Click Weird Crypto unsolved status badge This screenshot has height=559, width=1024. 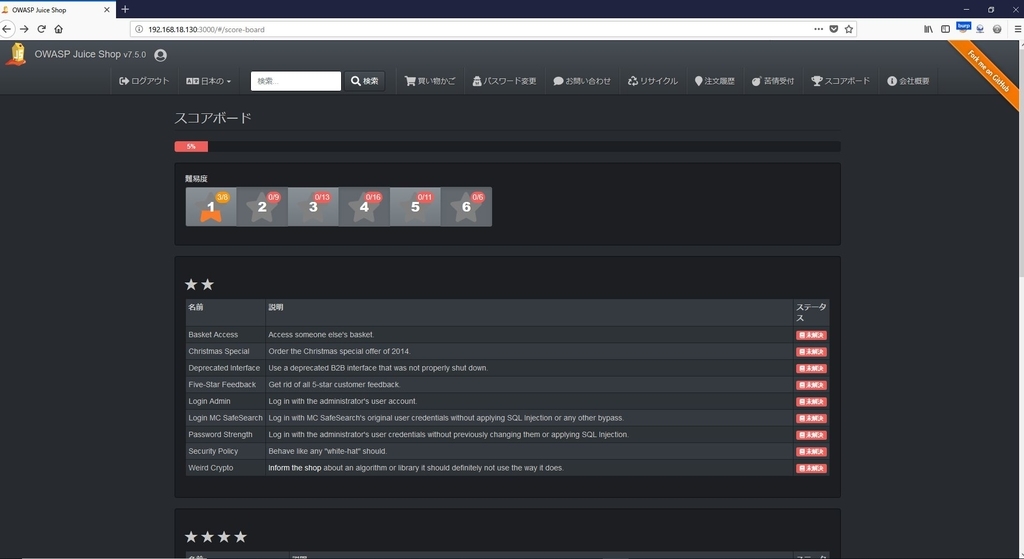pyautogui.click(x=811, y=468)
